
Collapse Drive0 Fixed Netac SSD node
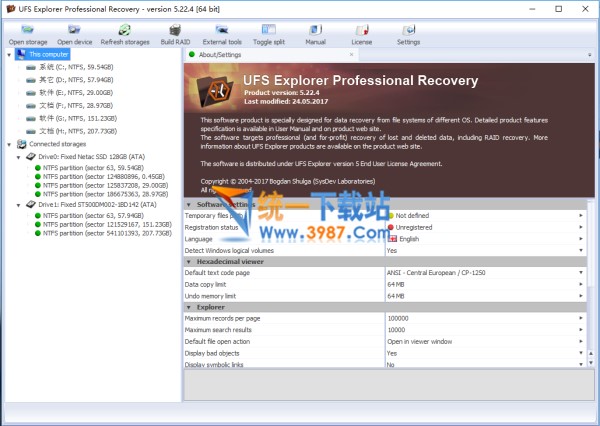[21, 156]
